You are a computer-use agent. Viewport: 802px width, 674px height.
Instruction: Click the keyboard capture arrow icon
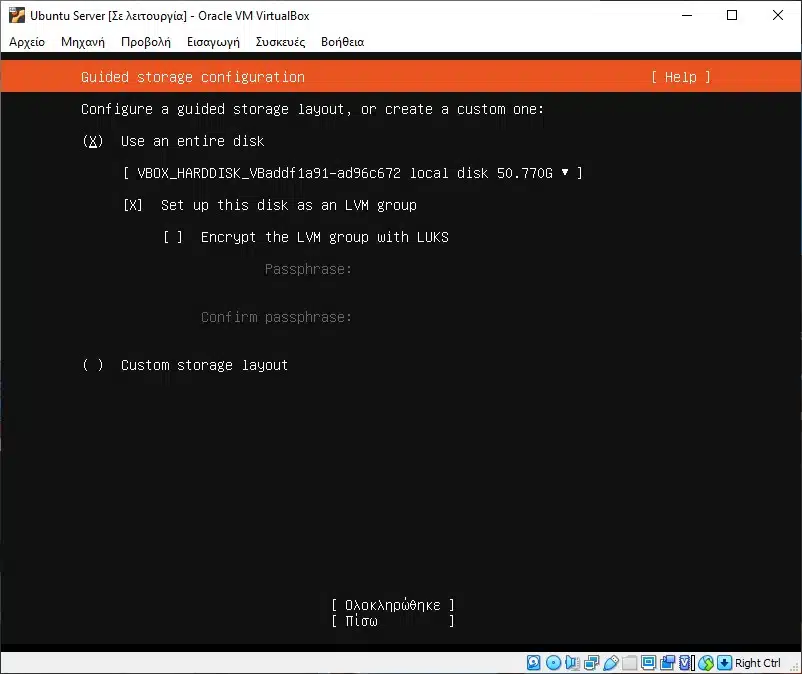coord(724,663)
